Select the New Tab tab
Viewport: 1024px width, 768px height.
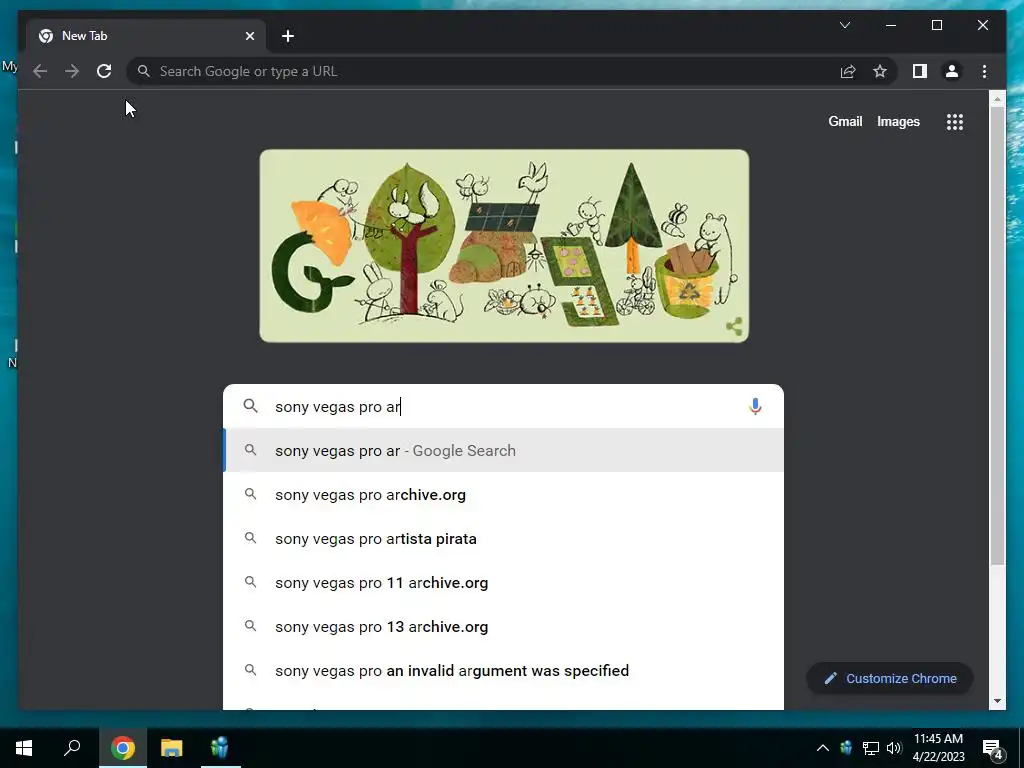[146, 36]
